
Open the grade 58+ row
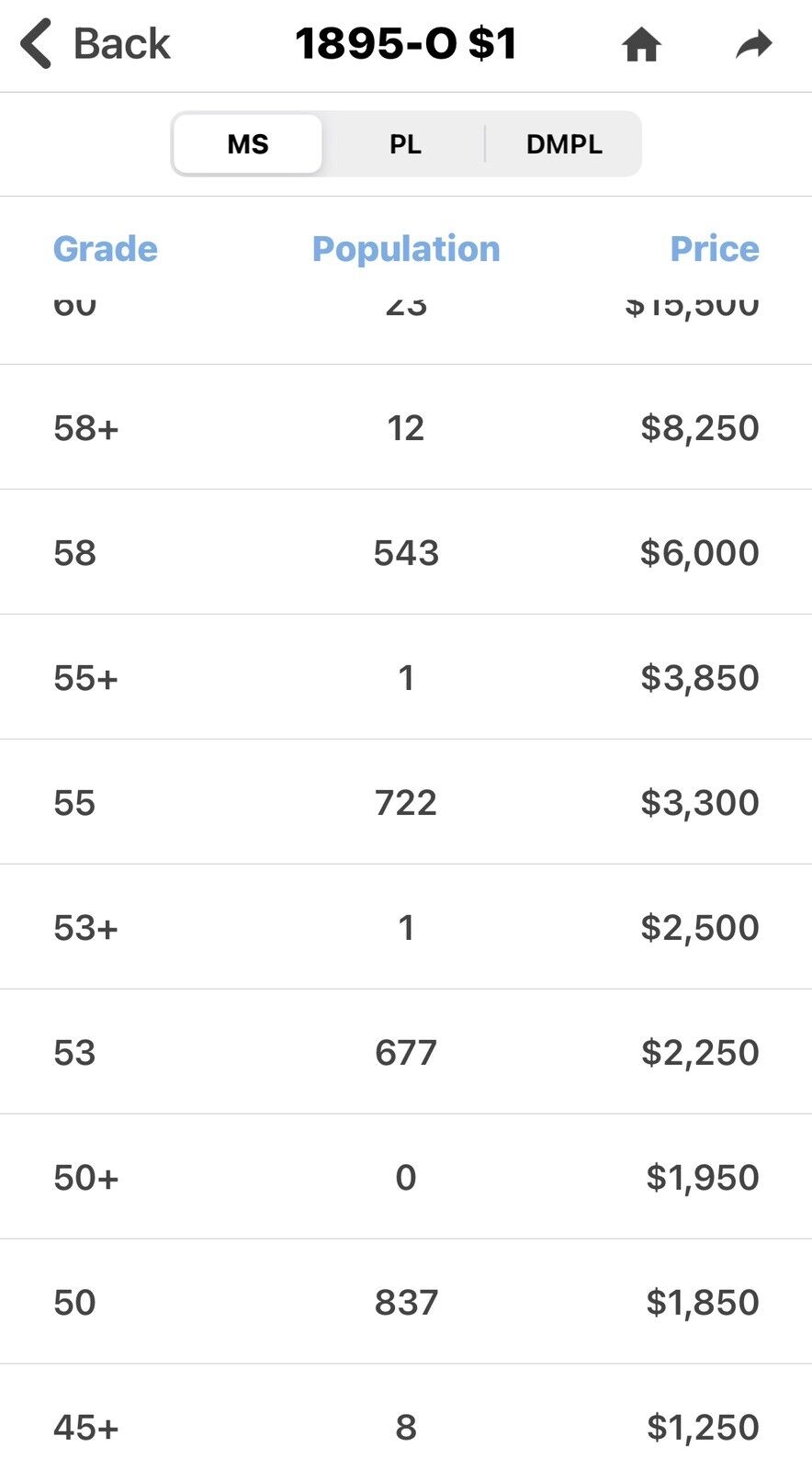click(406, 427)
